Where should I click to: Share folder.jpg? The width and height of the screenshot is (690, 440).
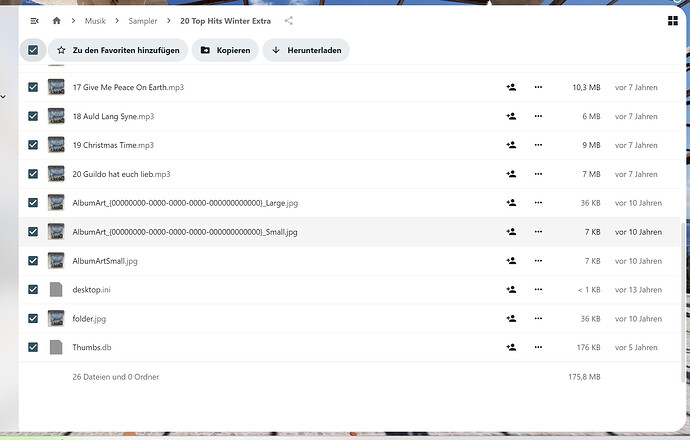(x=511, y=318)
